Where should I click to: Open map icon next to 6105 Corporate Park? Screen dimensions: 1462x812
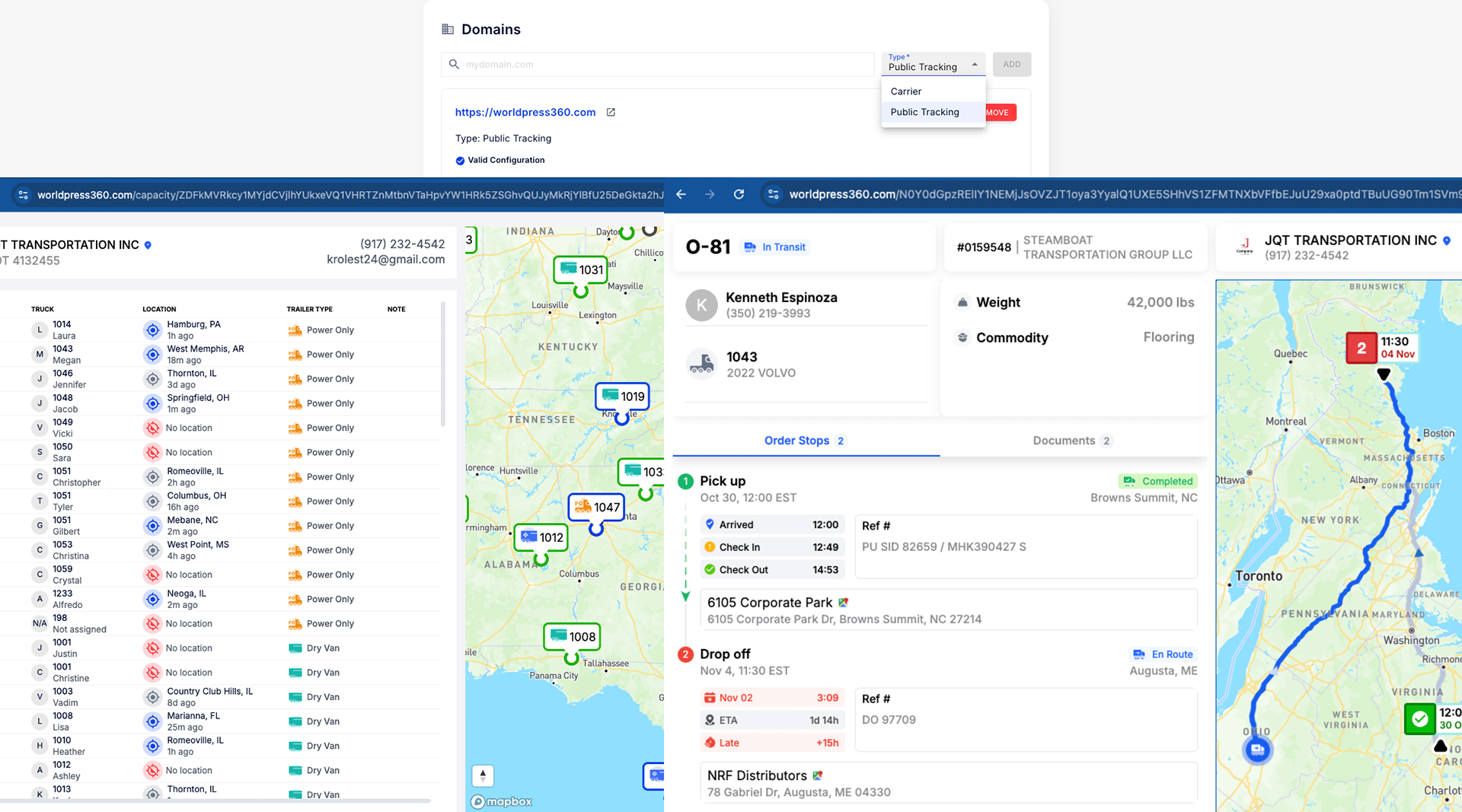point(844,603)
